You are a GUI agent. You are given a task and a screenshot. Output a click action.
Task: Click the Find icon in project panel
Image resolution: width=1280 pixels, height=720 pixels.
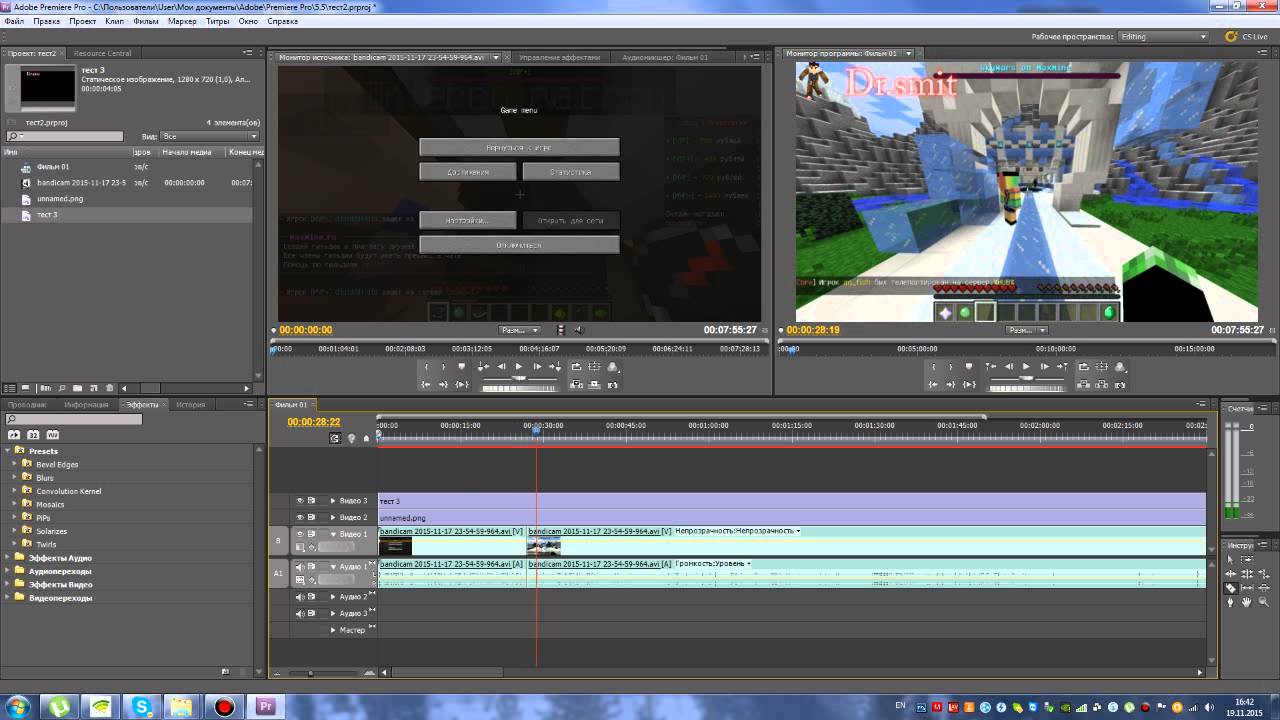(x=61, y=388)
